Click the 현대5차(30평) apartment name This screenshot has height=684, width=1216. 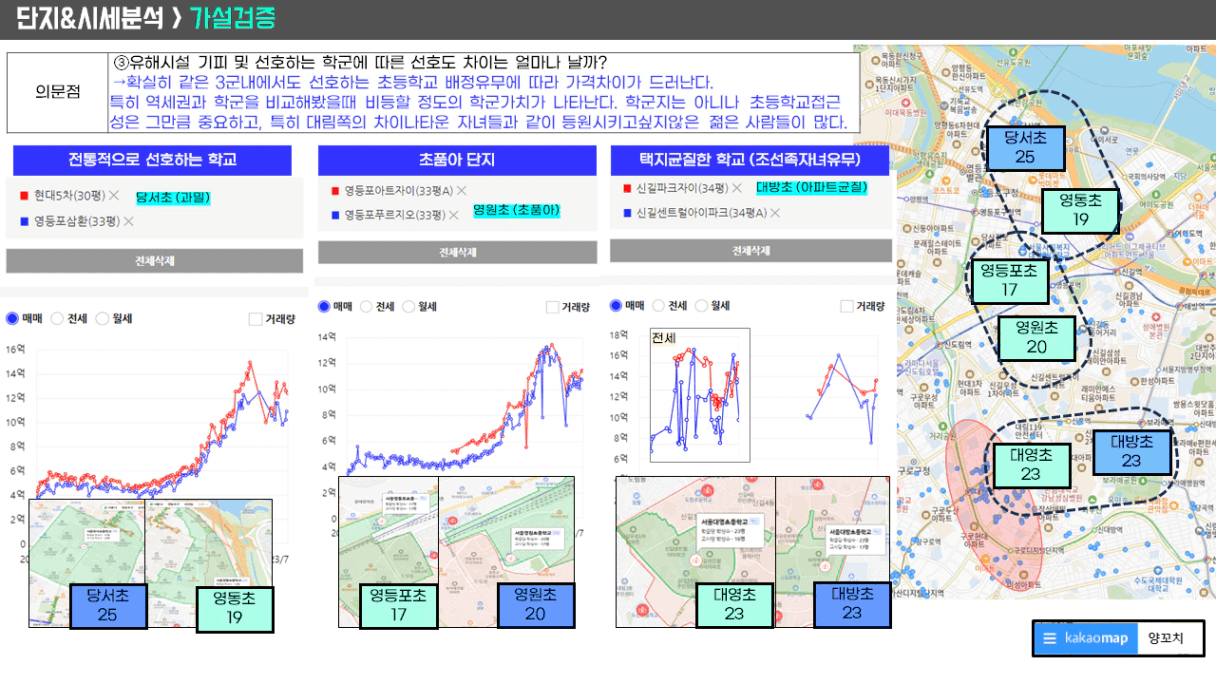[69, 195]
